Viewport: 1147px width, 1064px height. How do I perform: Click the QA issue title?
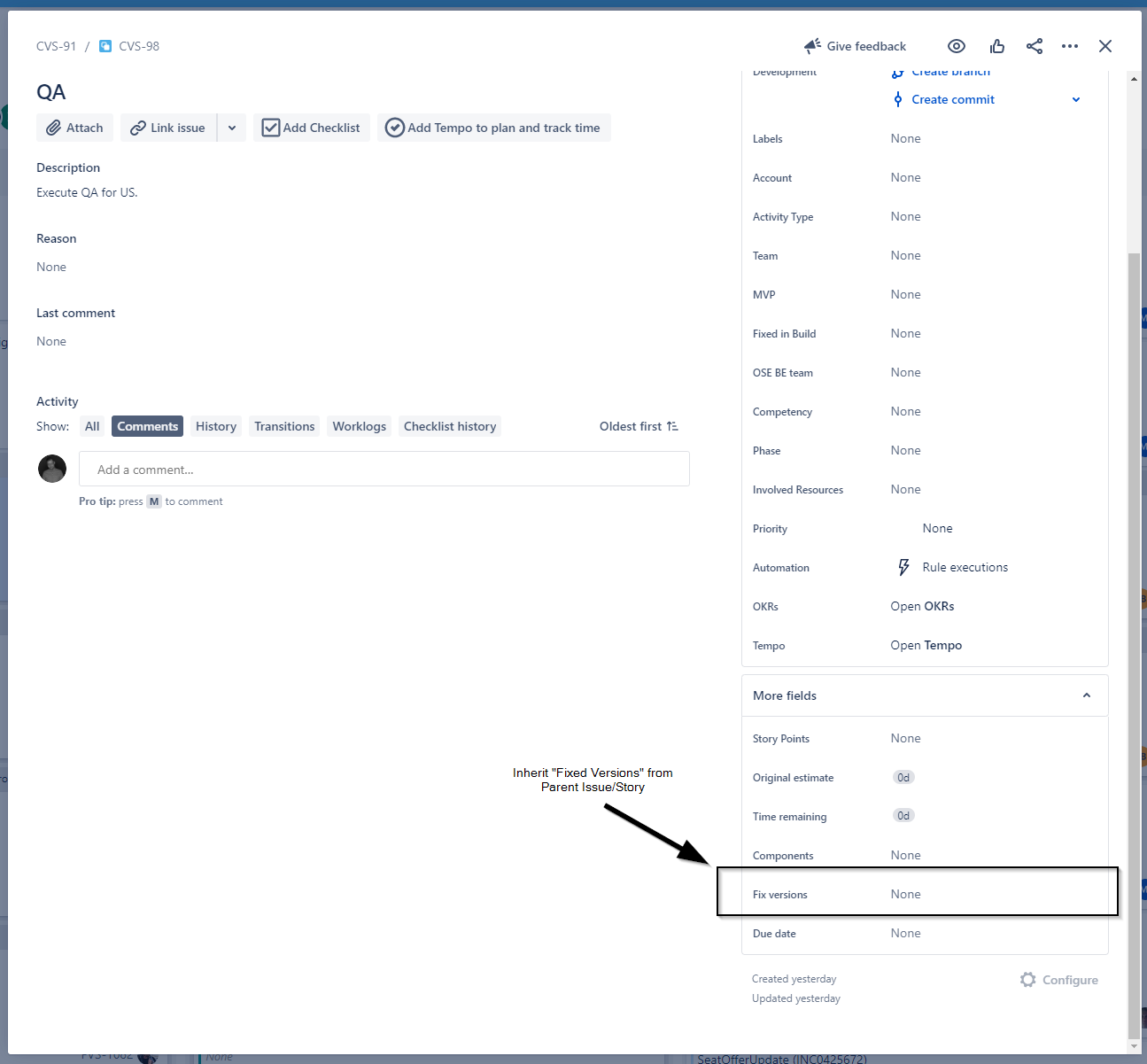pos(51,92)
